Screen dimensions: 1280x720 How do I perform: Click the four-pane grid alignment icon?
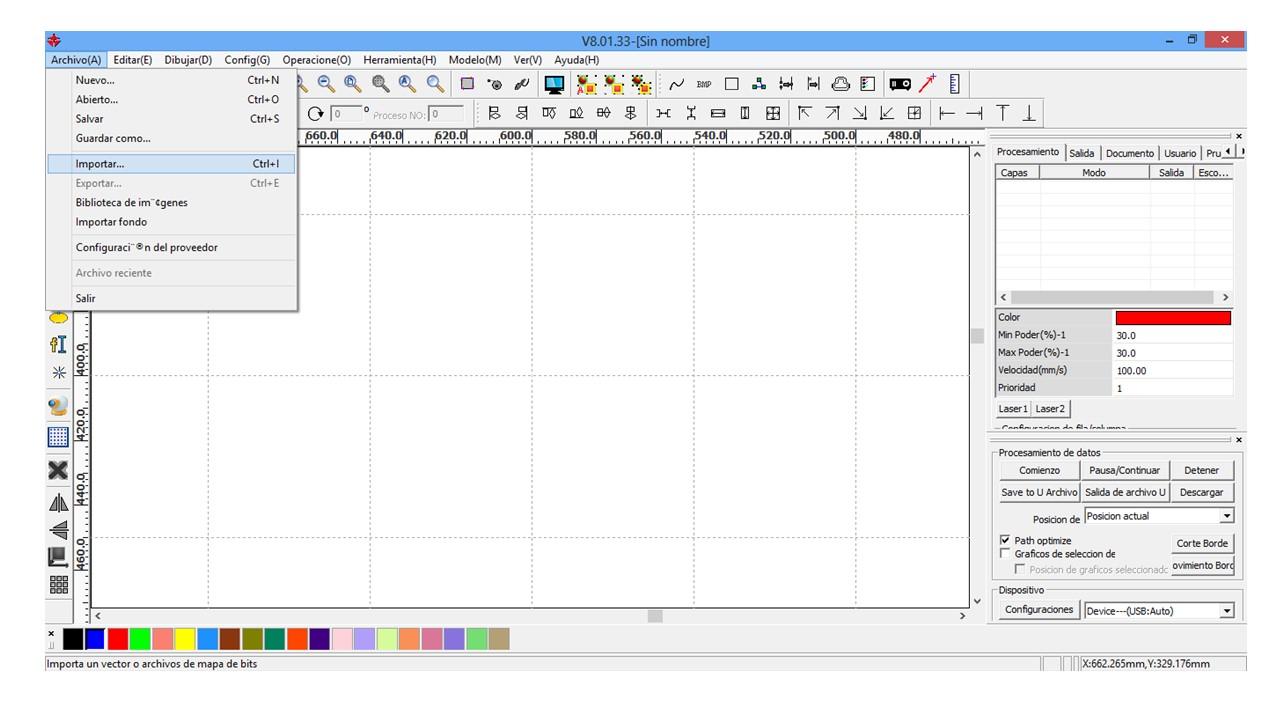tap(773, 114)
